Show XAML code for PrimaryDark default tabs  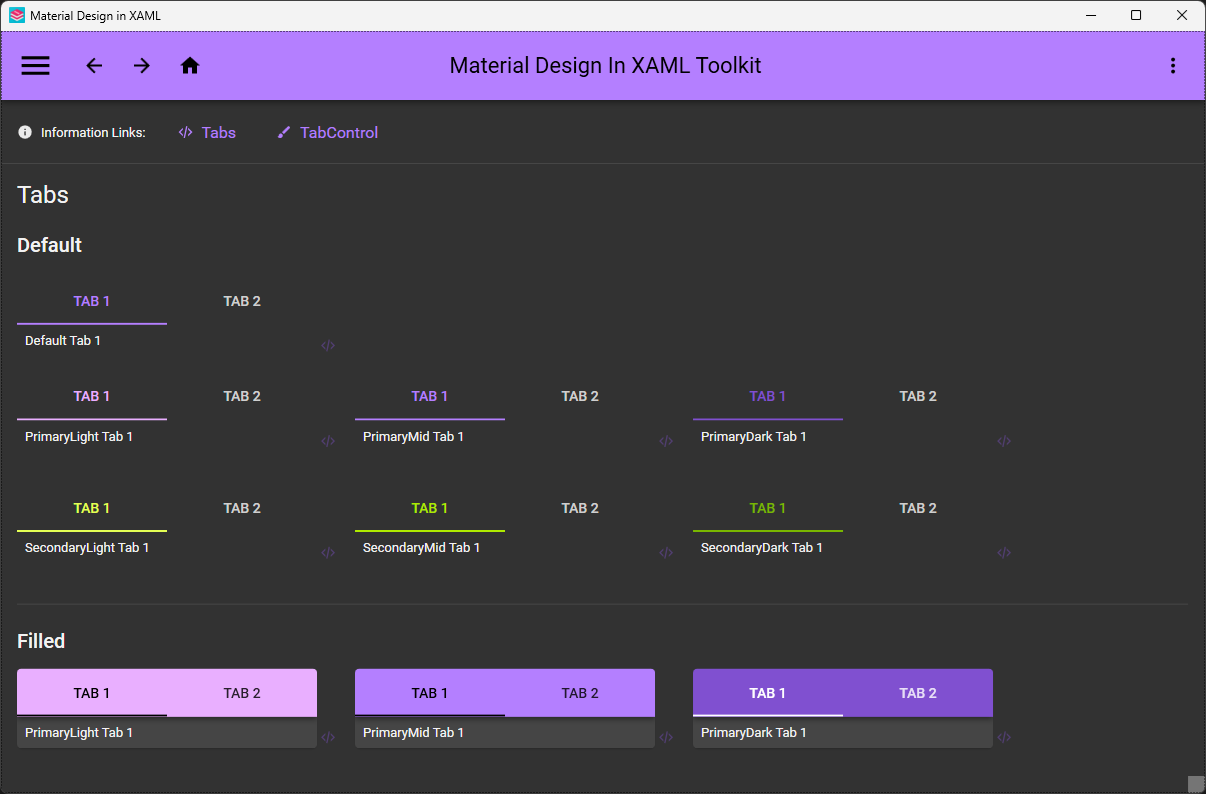(x=1004, y=441)
